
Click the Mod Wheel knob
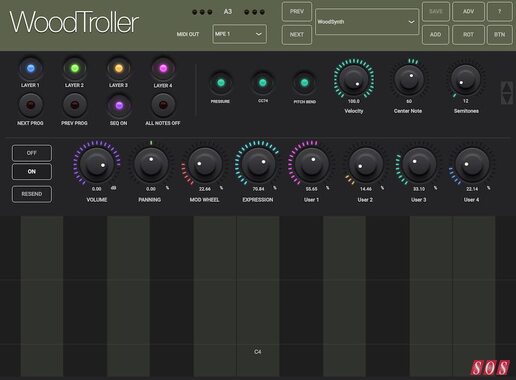tap(204, 165)
